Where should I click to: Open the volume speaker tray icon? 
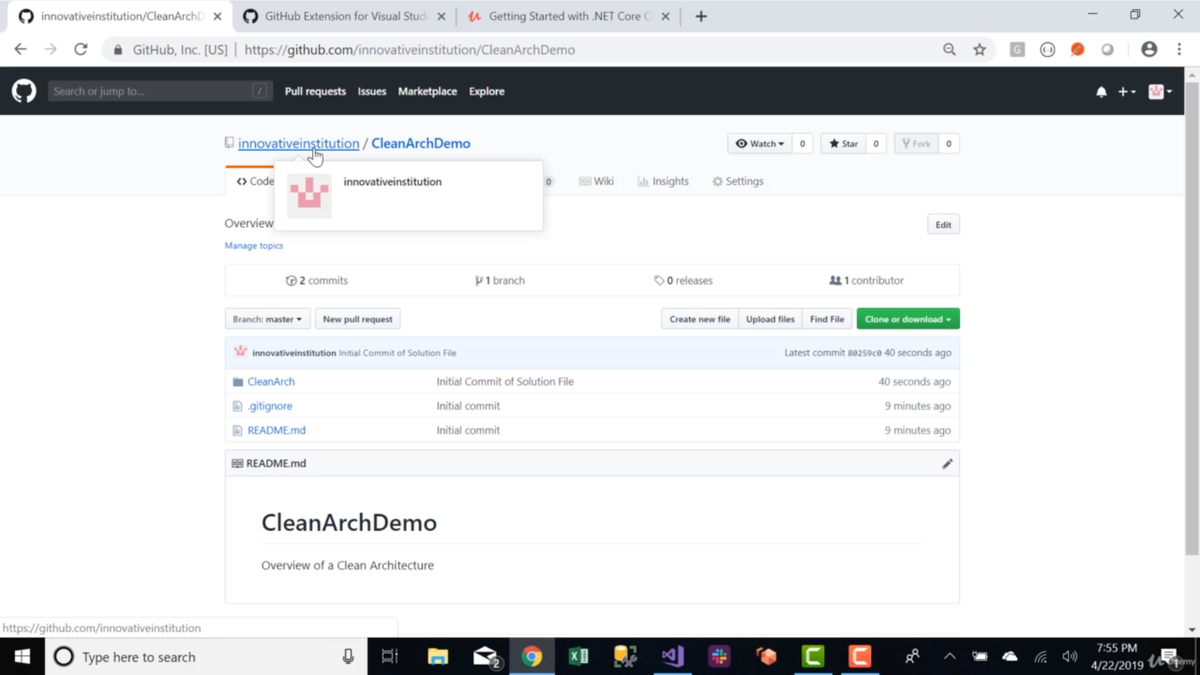[x=1070, y=657]
